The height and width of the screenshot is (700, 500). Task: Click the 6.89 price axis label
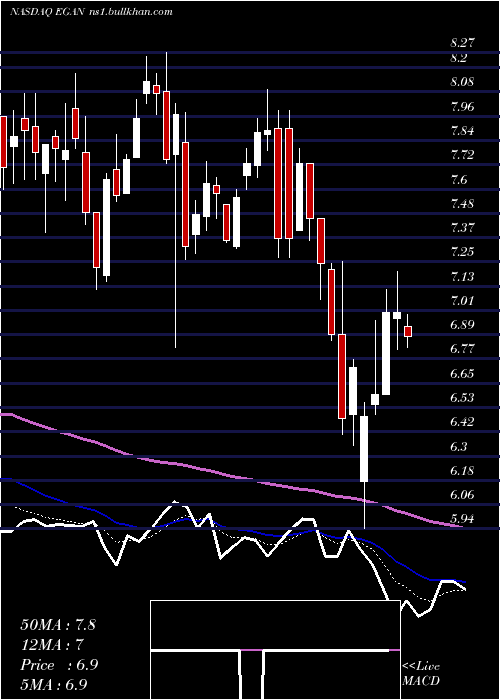462,325
